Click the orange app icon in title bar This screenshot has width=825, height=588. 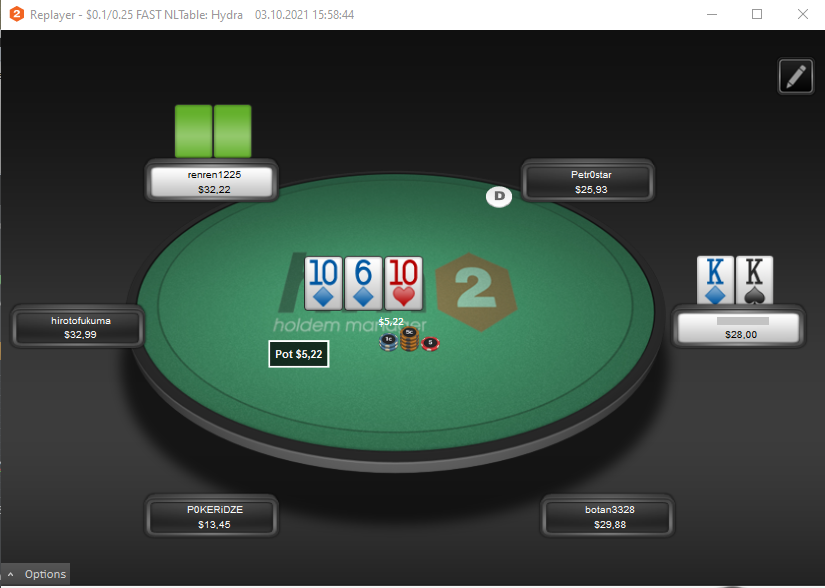click(17, 14)
